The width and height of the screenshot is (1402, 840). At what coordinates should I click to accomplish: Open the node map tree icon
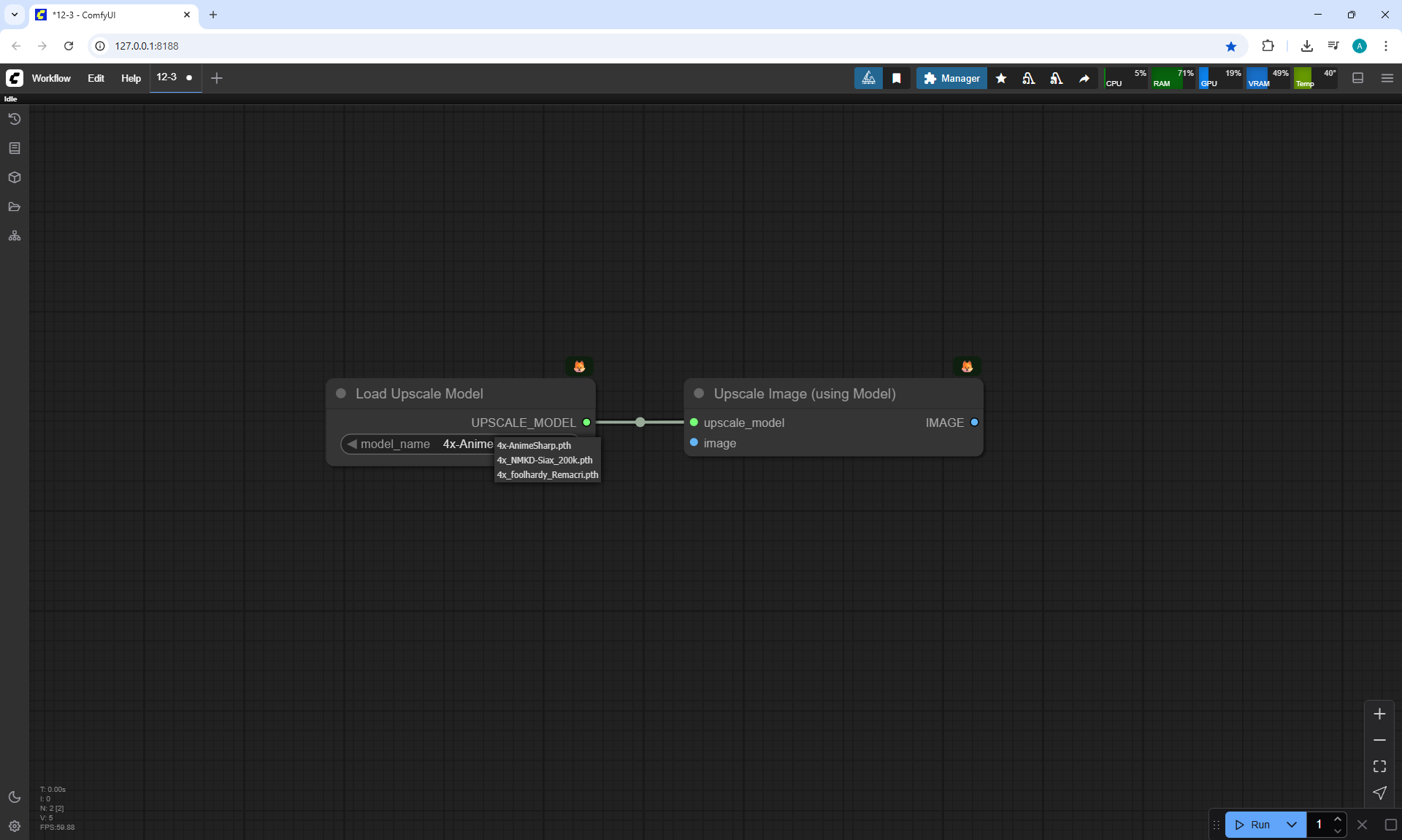tap(15, 236)
